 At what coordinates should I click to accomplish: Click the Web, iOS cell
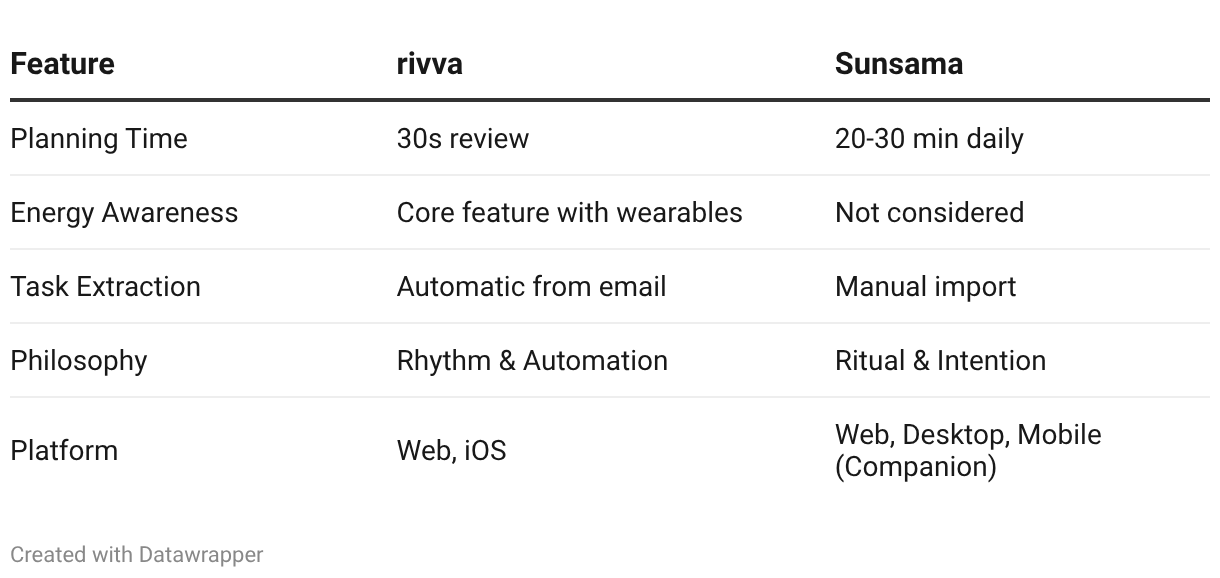[451, 450]
